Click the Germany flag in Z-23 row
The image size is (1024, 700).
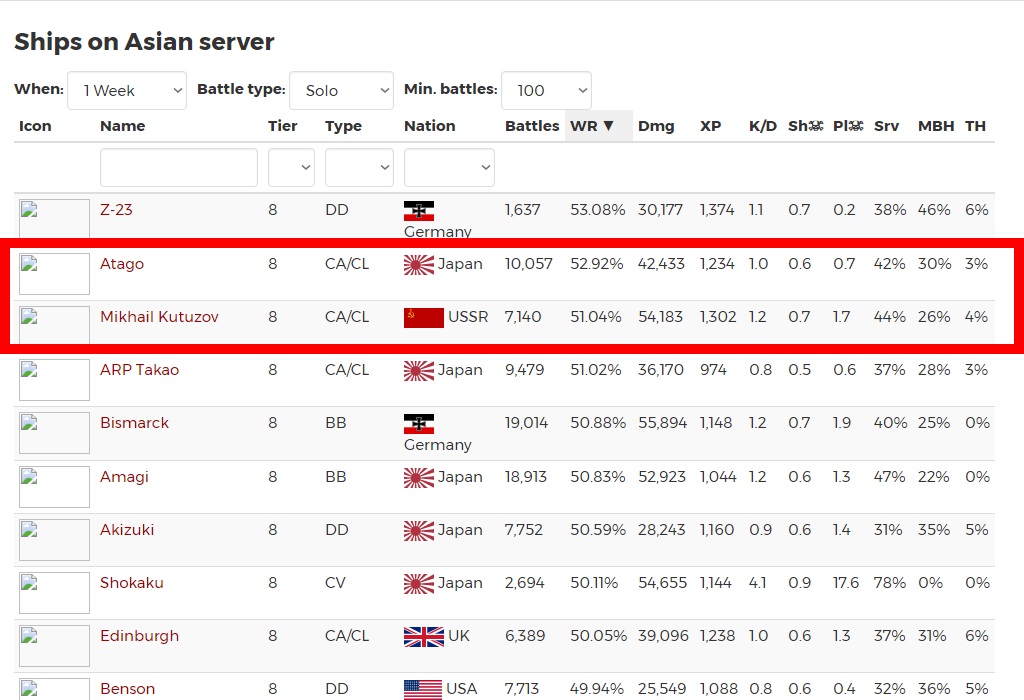point(418,211)
